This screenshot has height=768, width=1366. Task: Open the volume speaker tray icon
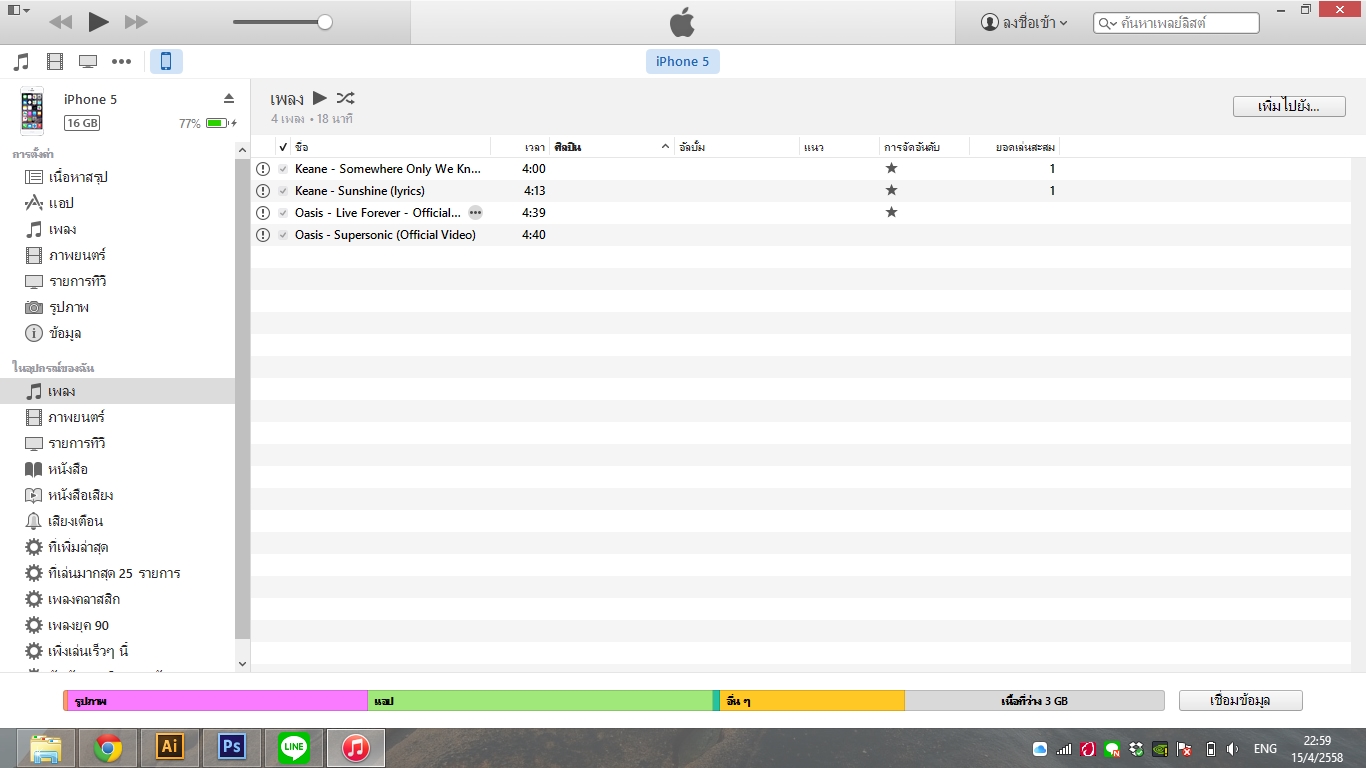pos(1233,749)
